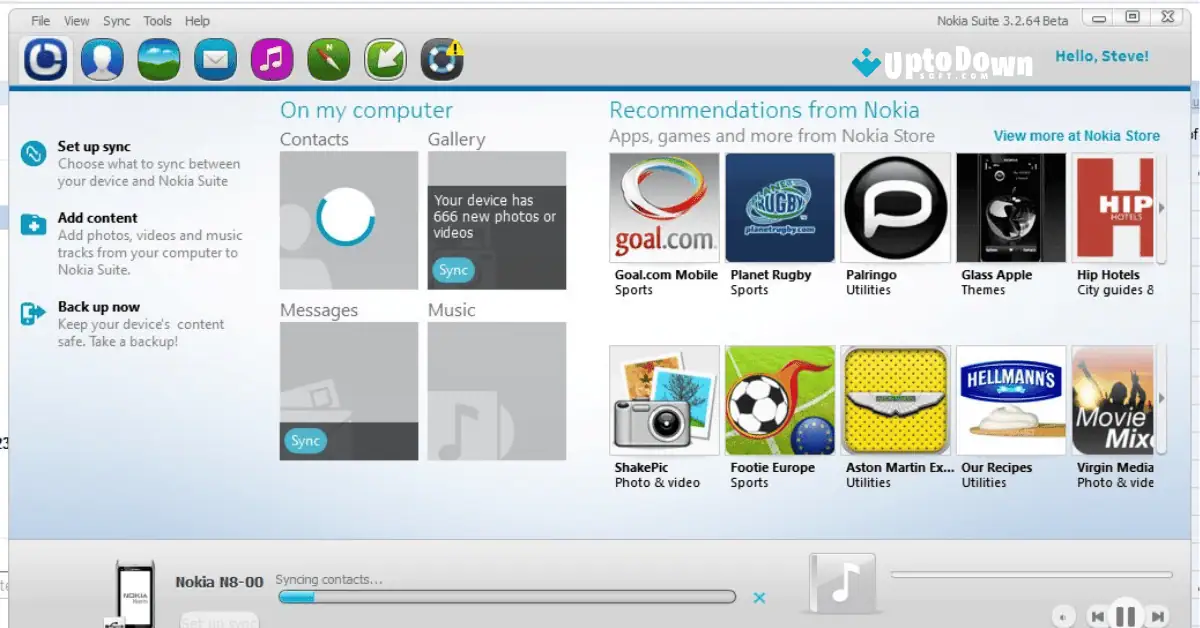This screenshot has height=628, width=1200.
Task: Click View more at Nokia Store link
Action: [1079, 135]
